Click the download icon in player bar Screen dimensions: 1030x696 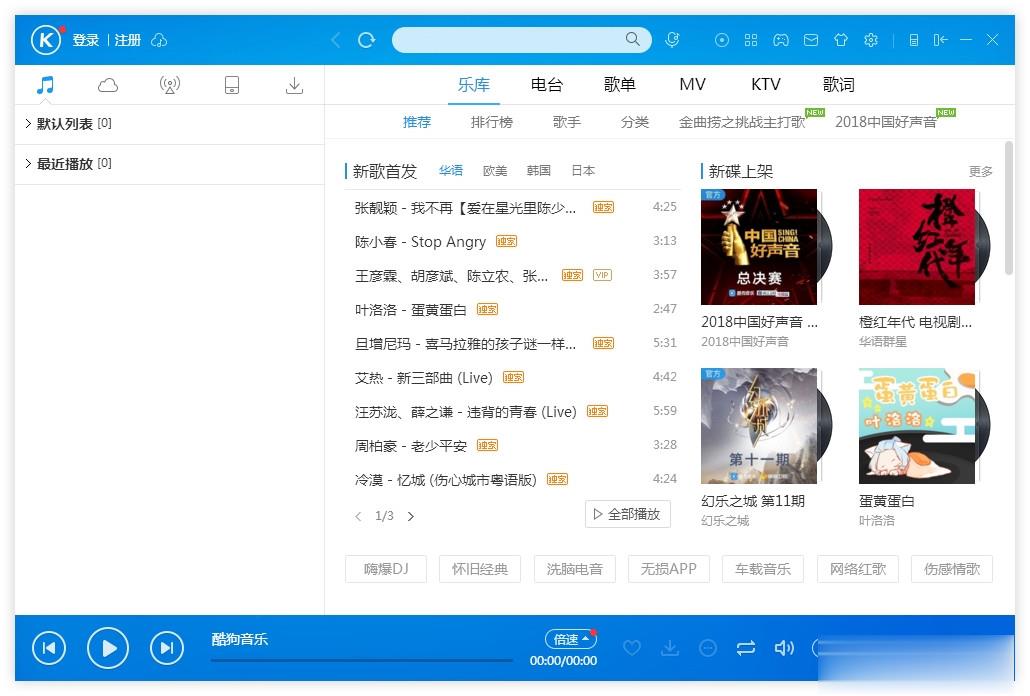[x=670, y=649]
